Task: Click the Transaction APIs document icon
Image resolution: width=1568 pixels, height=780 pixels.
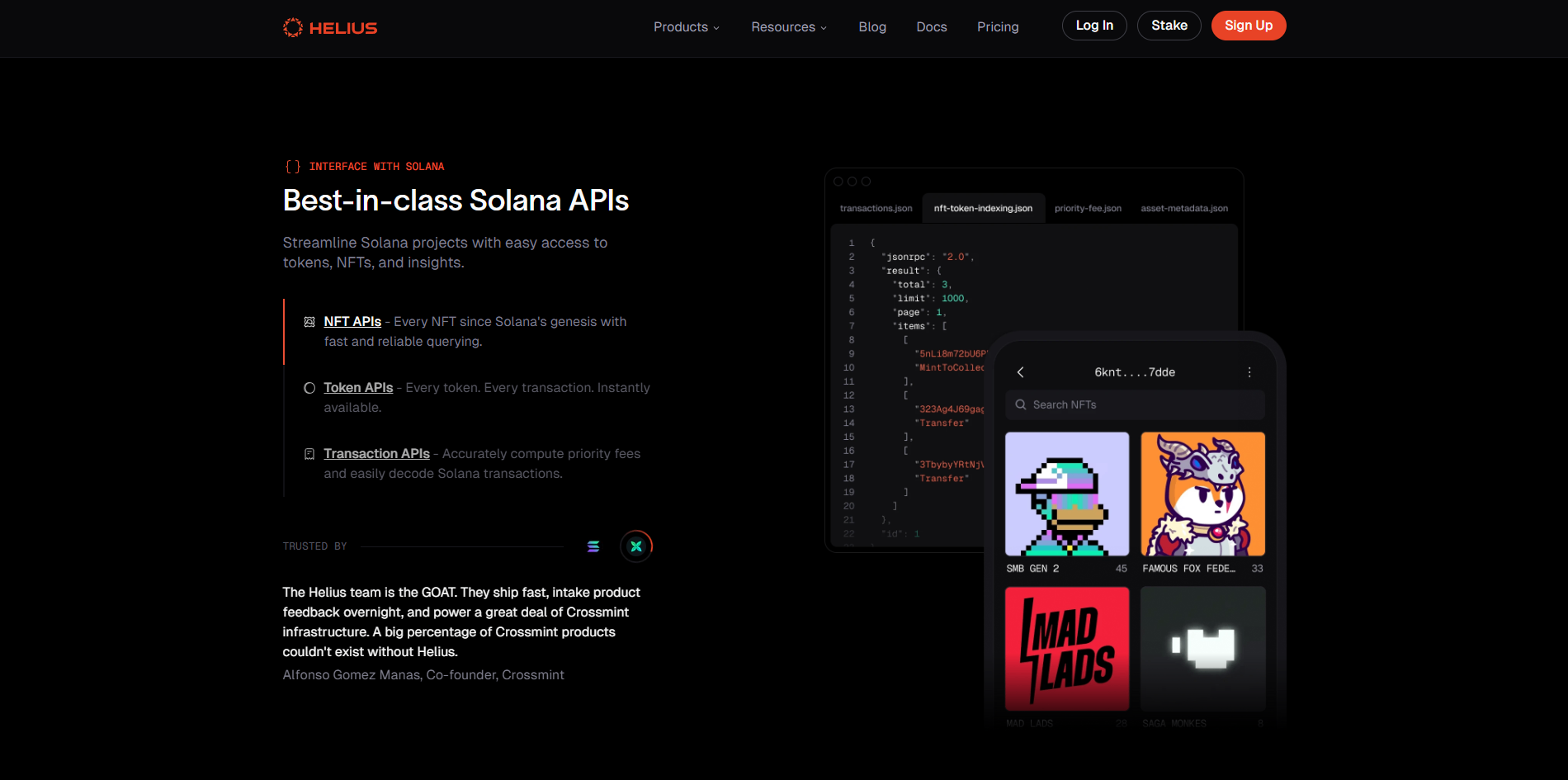Action: click(x=309, y=453)
